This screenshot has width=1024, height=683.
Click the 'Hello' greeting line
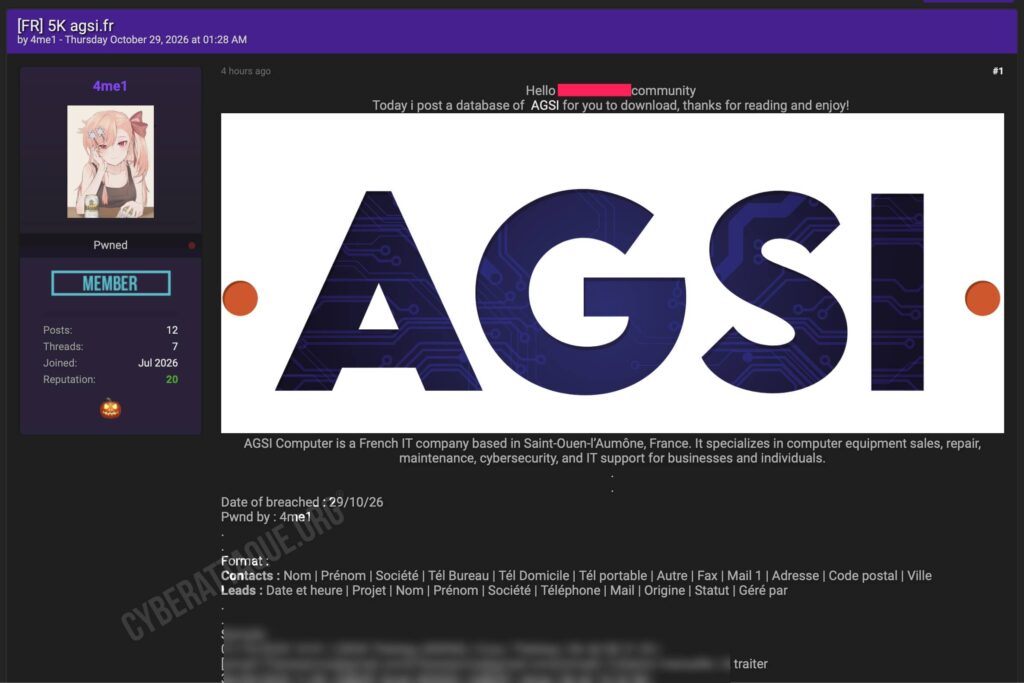coord(611,91)
